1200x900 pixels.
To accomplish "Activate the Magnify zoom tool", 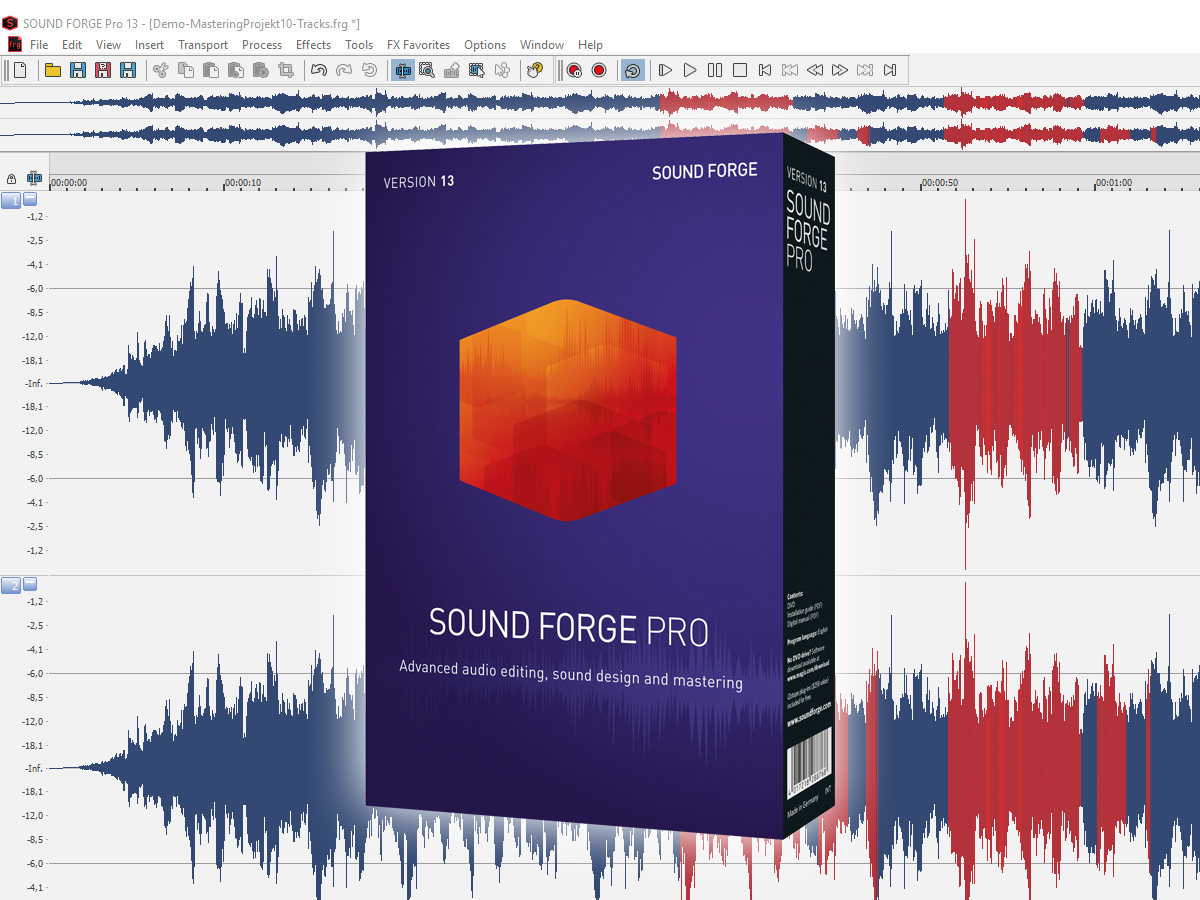I will click(429, 70).
